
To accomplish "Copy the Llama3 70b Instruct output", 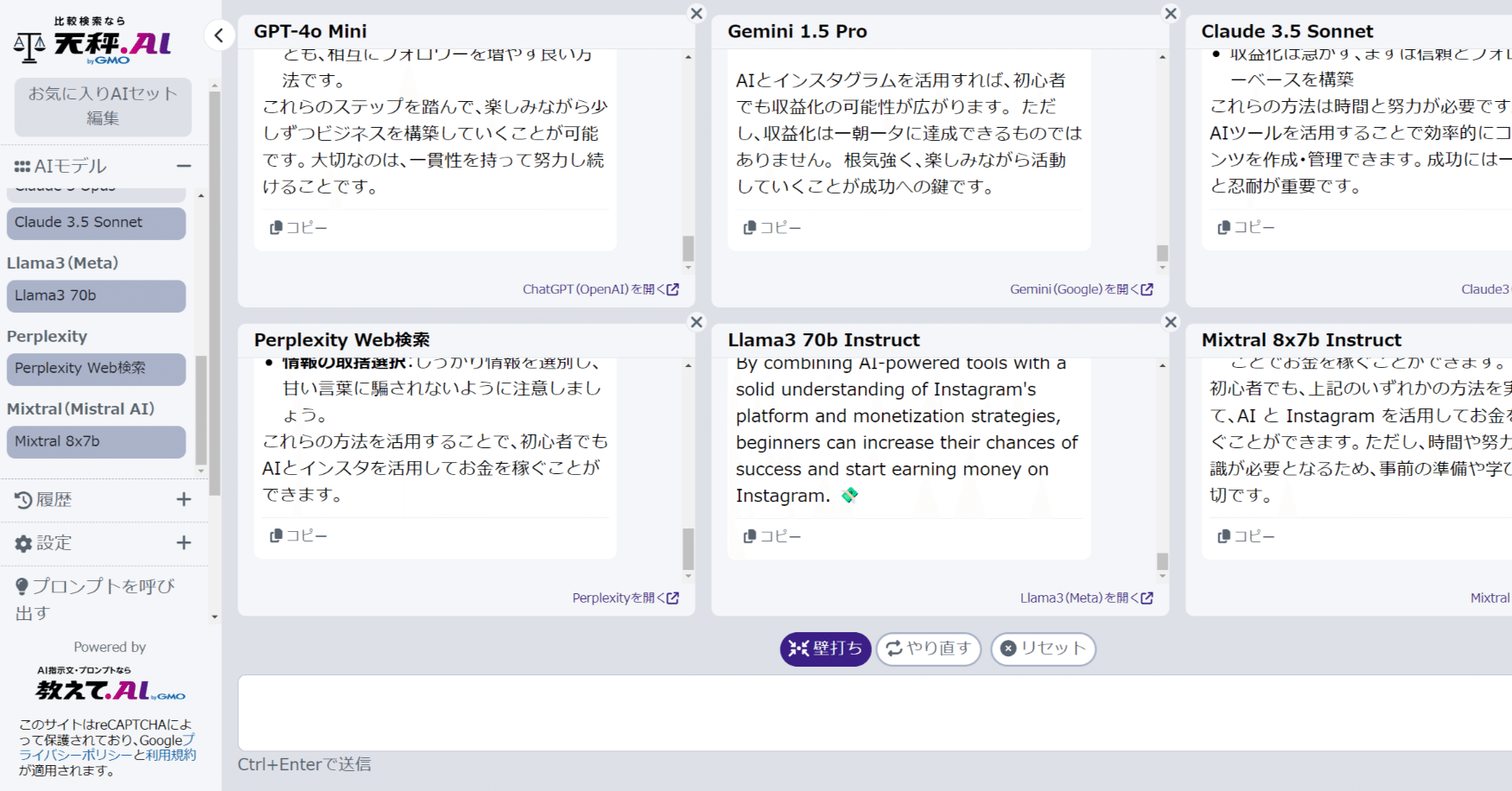I will [772, 535].
